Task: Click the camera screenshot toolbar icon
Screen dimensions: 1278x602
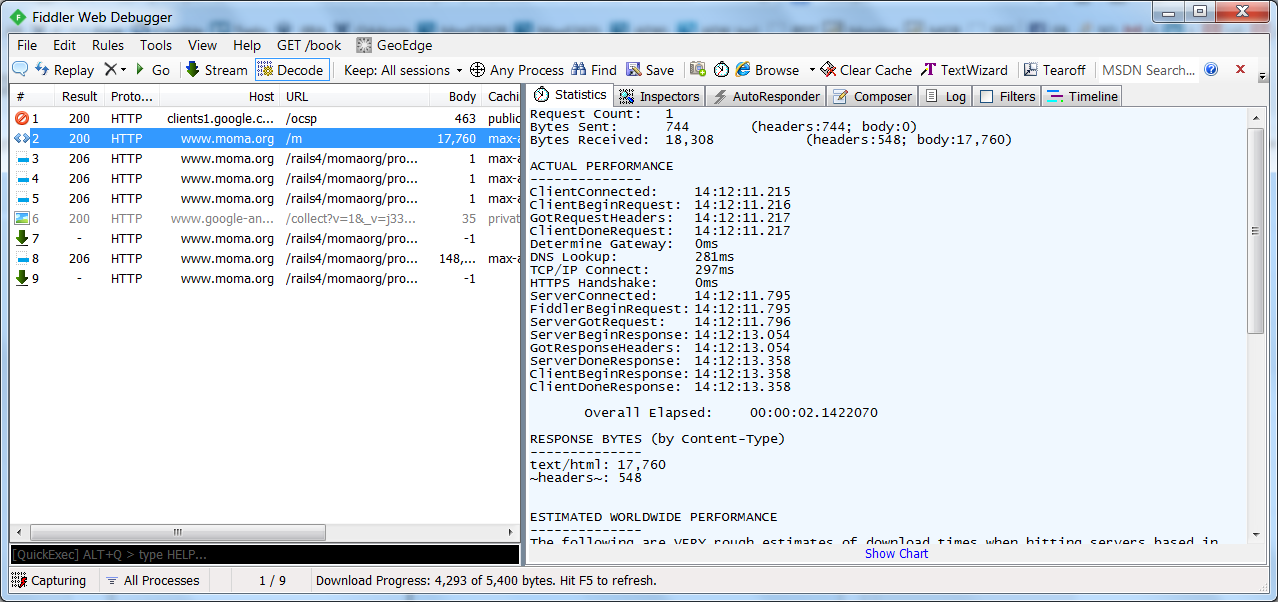Action: [x=698, y=69]
